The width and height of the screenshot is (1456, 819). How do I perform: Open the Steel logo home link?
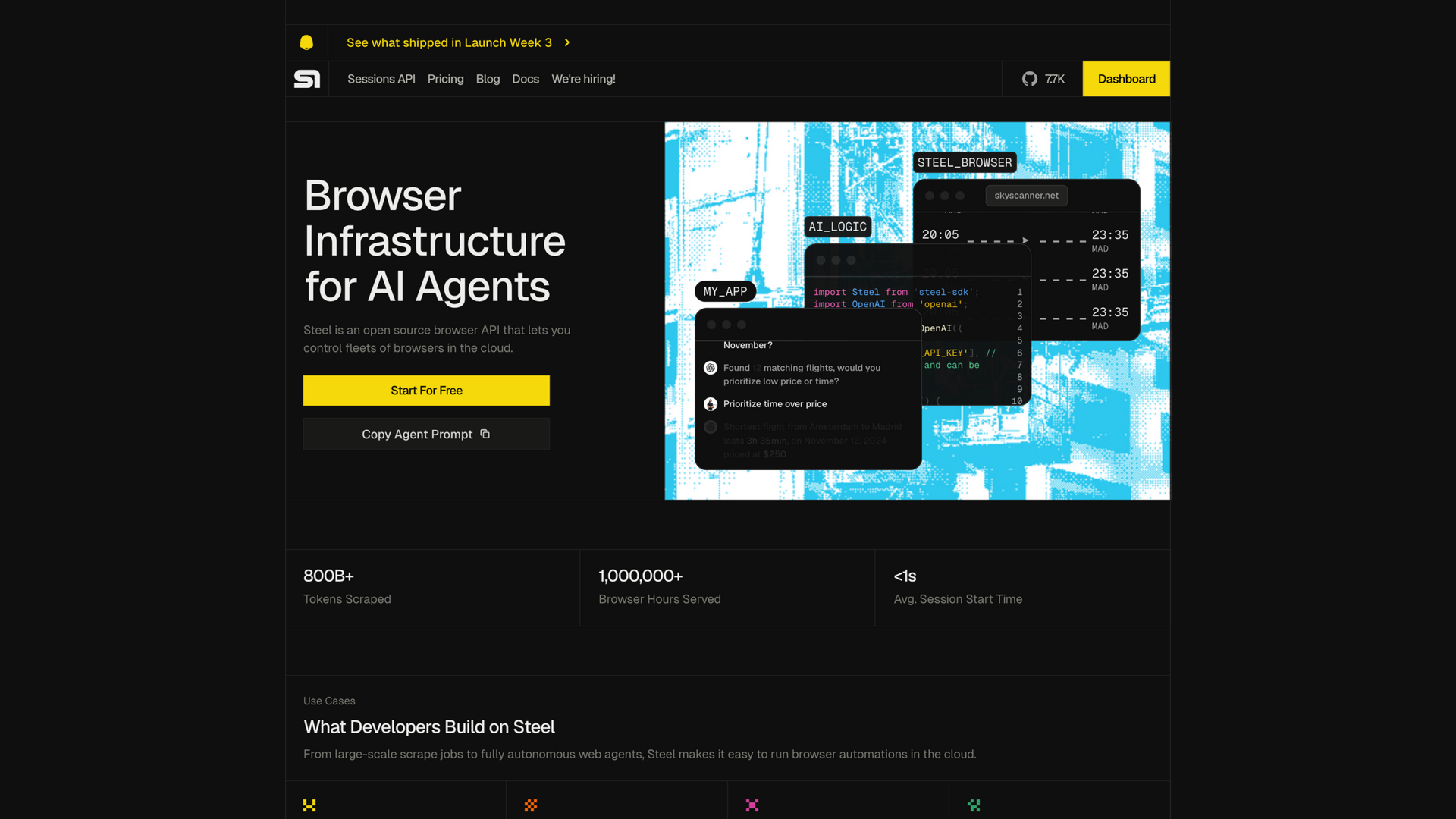307,79
